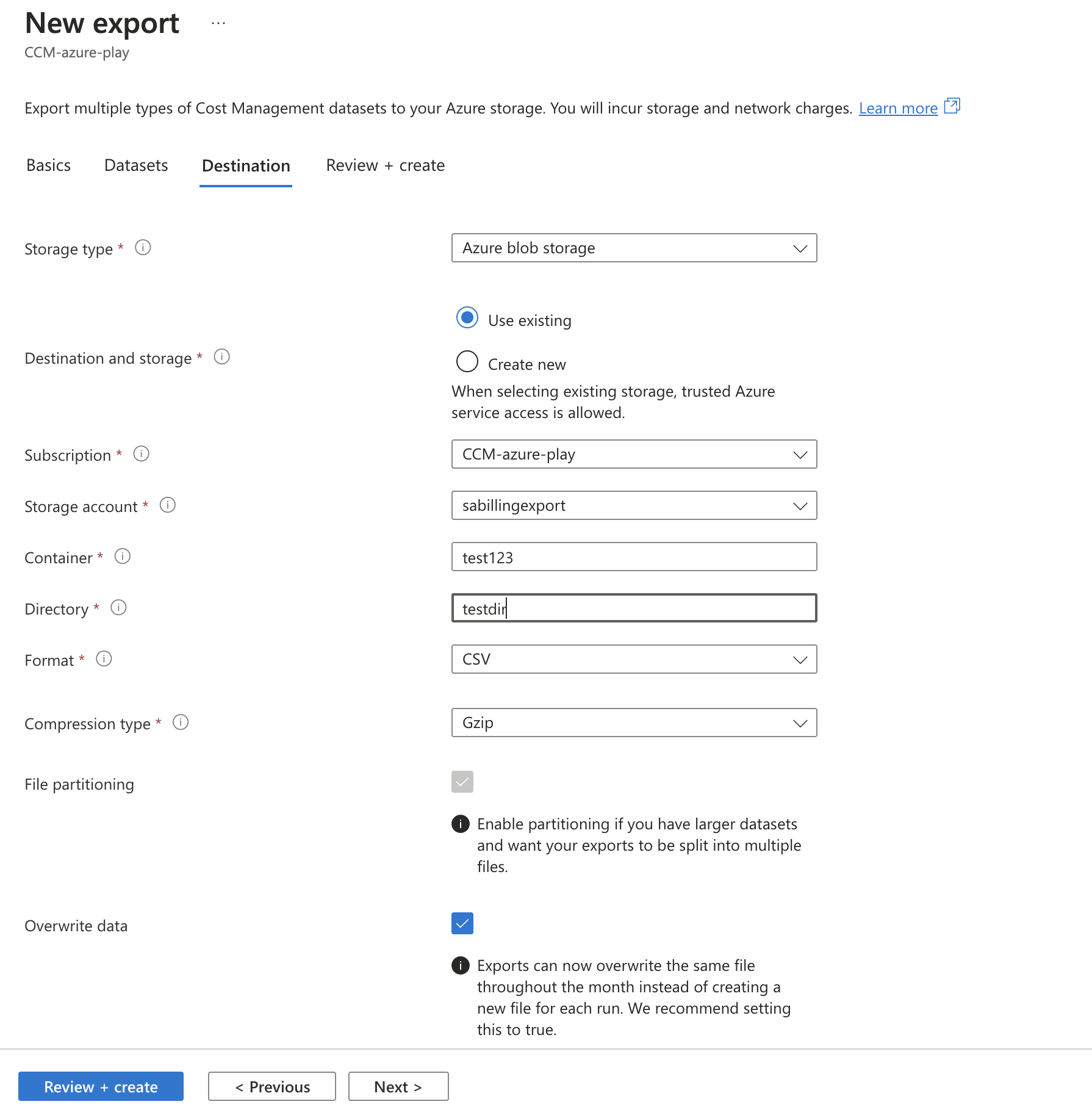Image resolution: width=1092 pixels, height=1118 pixels.
Task: Click the Storage account info icon
Action: (x=167, y=505)
